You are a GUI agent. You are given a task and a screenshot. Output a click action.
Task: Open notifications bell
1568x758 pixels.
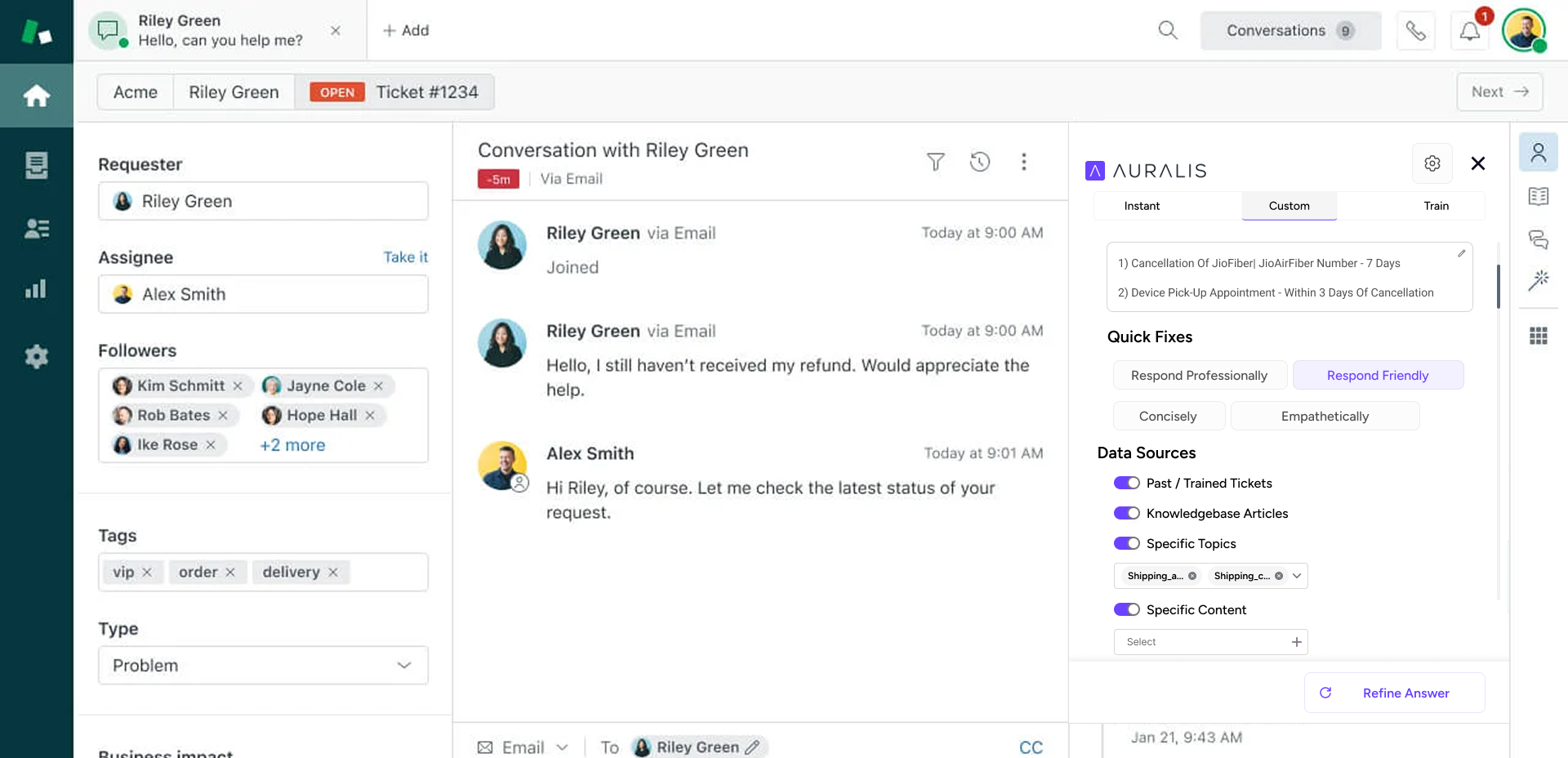click(x=1469, y=31)
